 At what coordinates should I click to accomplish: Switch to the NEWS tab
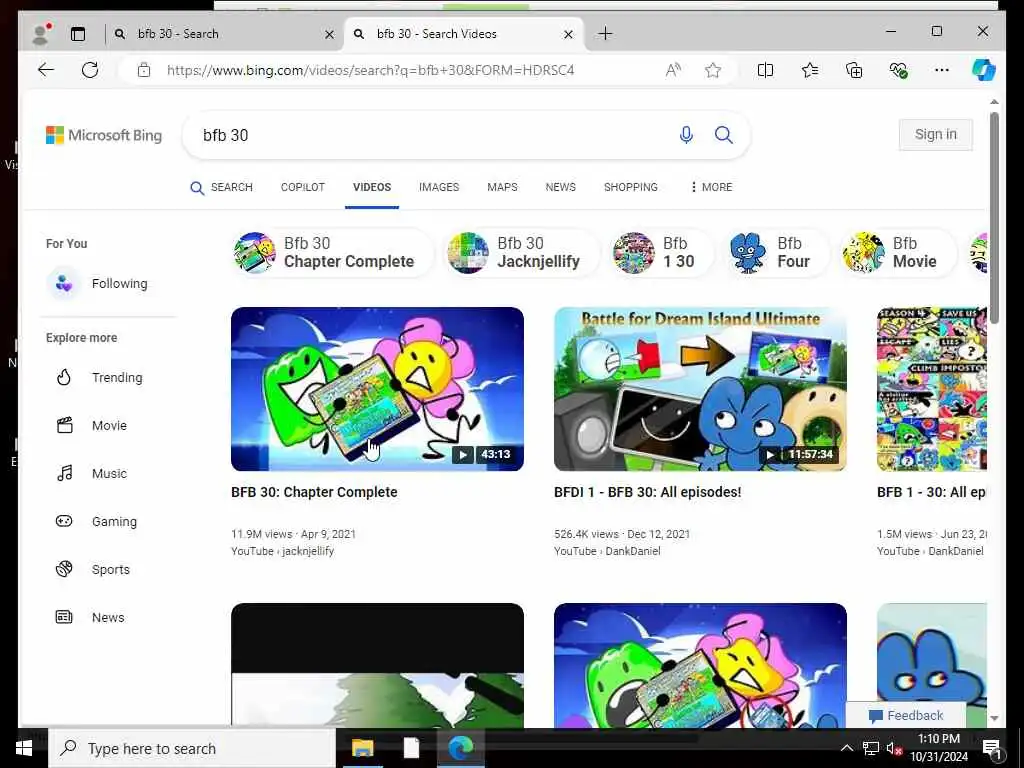(560, 187)
